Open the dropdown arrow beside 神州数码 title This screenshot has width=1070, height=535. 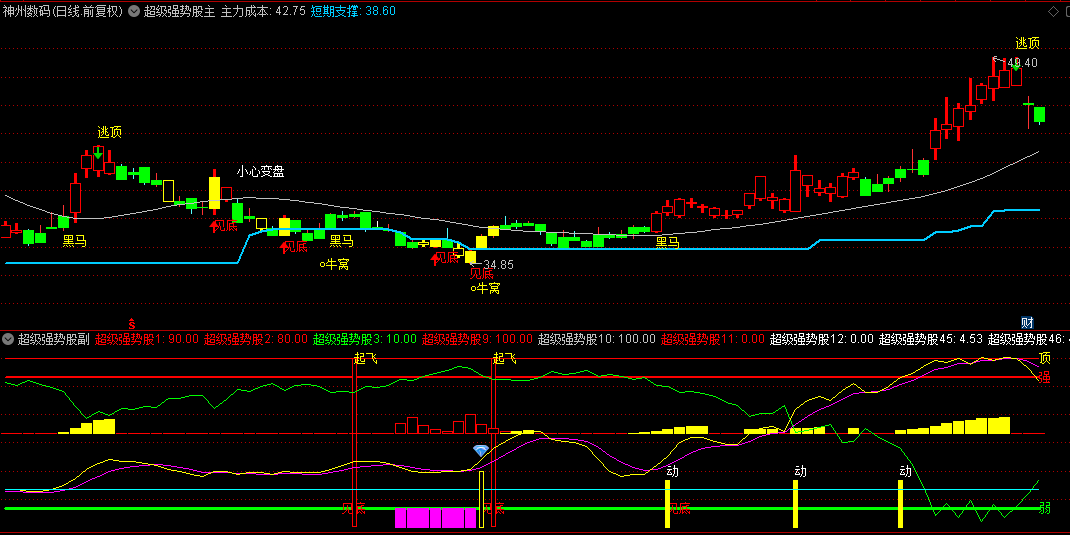pos(133,11)
